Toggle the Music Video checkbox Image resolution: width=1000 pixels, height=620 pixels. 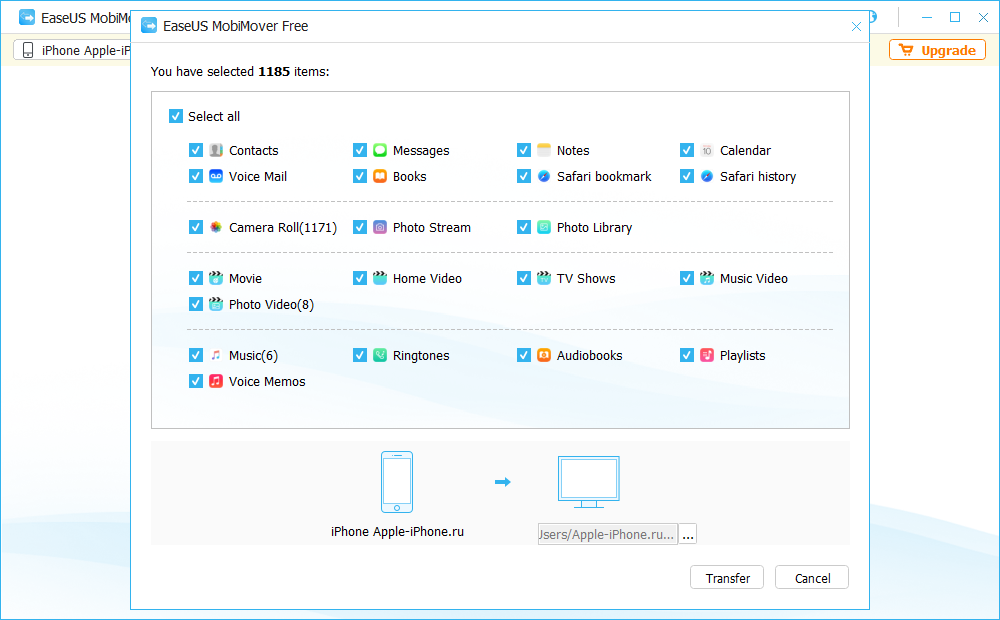[687, 278]
